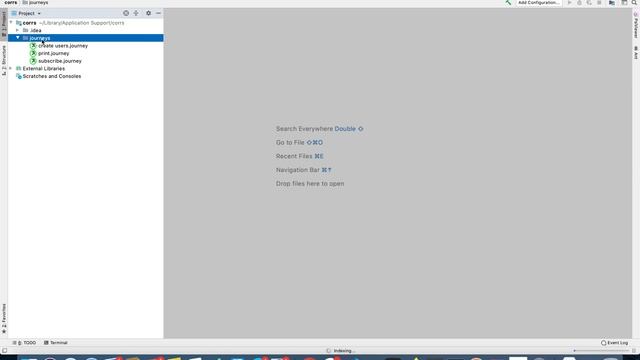
Task: Open the Ant right side tab
Action: pyautogui.click(x=636, y=53)
